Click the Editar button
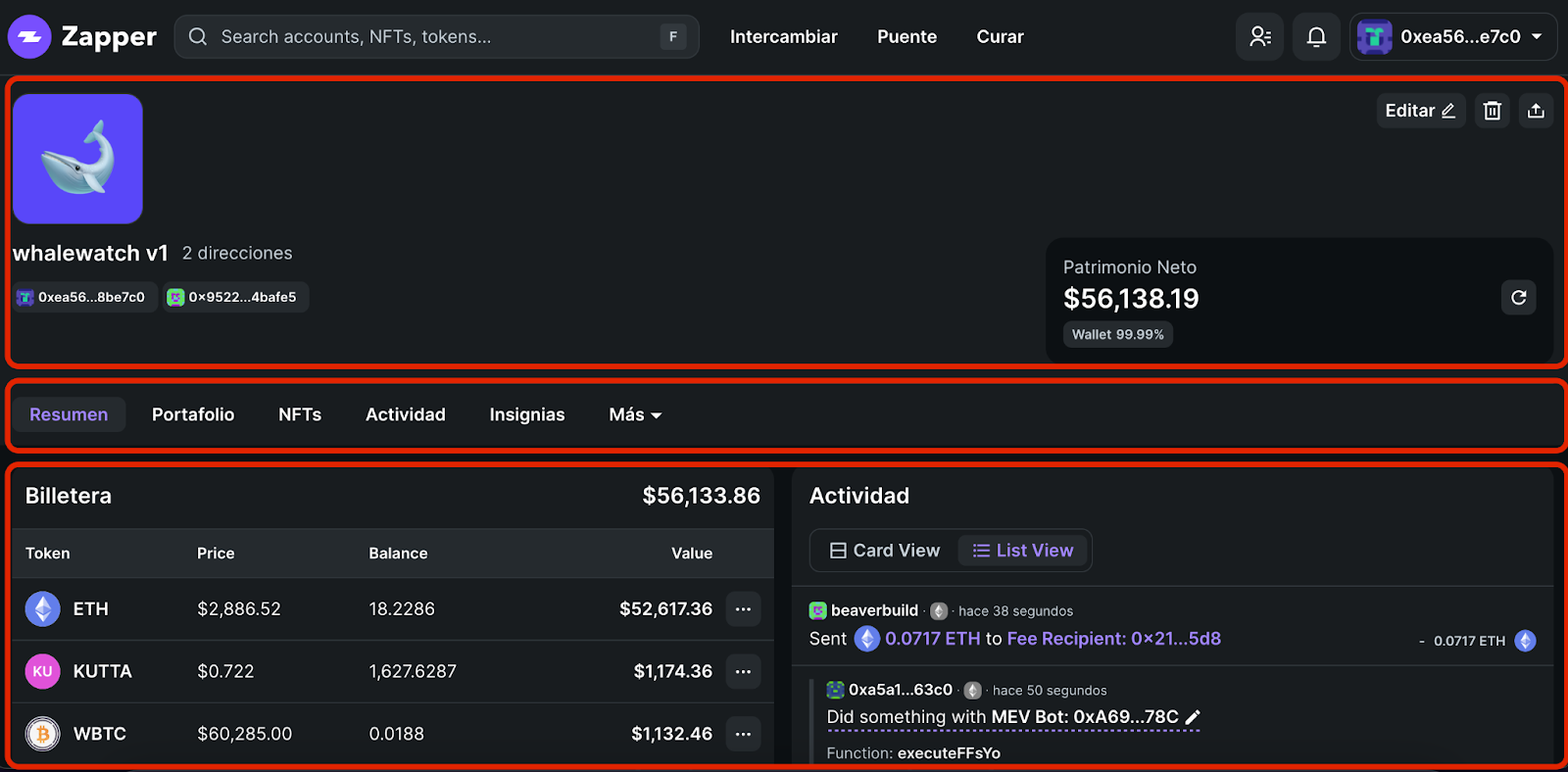This screenshot has width=1568, height=772. pyautogui.click(x=1421, y=111)
